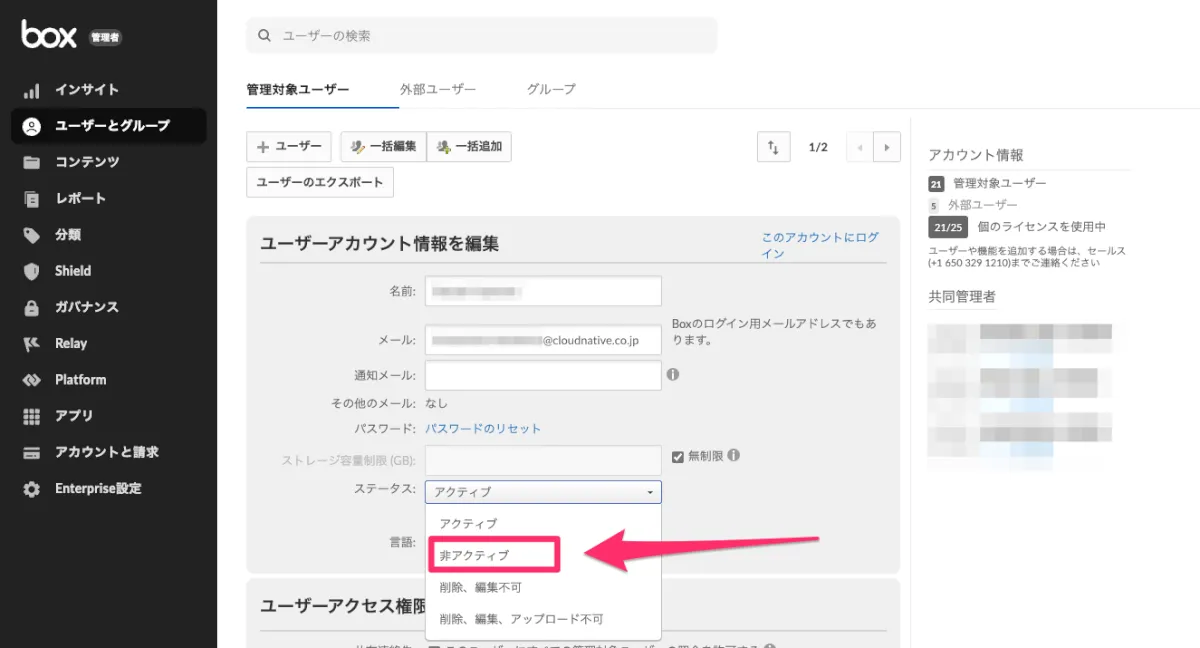
Task: Select 削除、編集不可 status option
Action: [x=480, y=587]
